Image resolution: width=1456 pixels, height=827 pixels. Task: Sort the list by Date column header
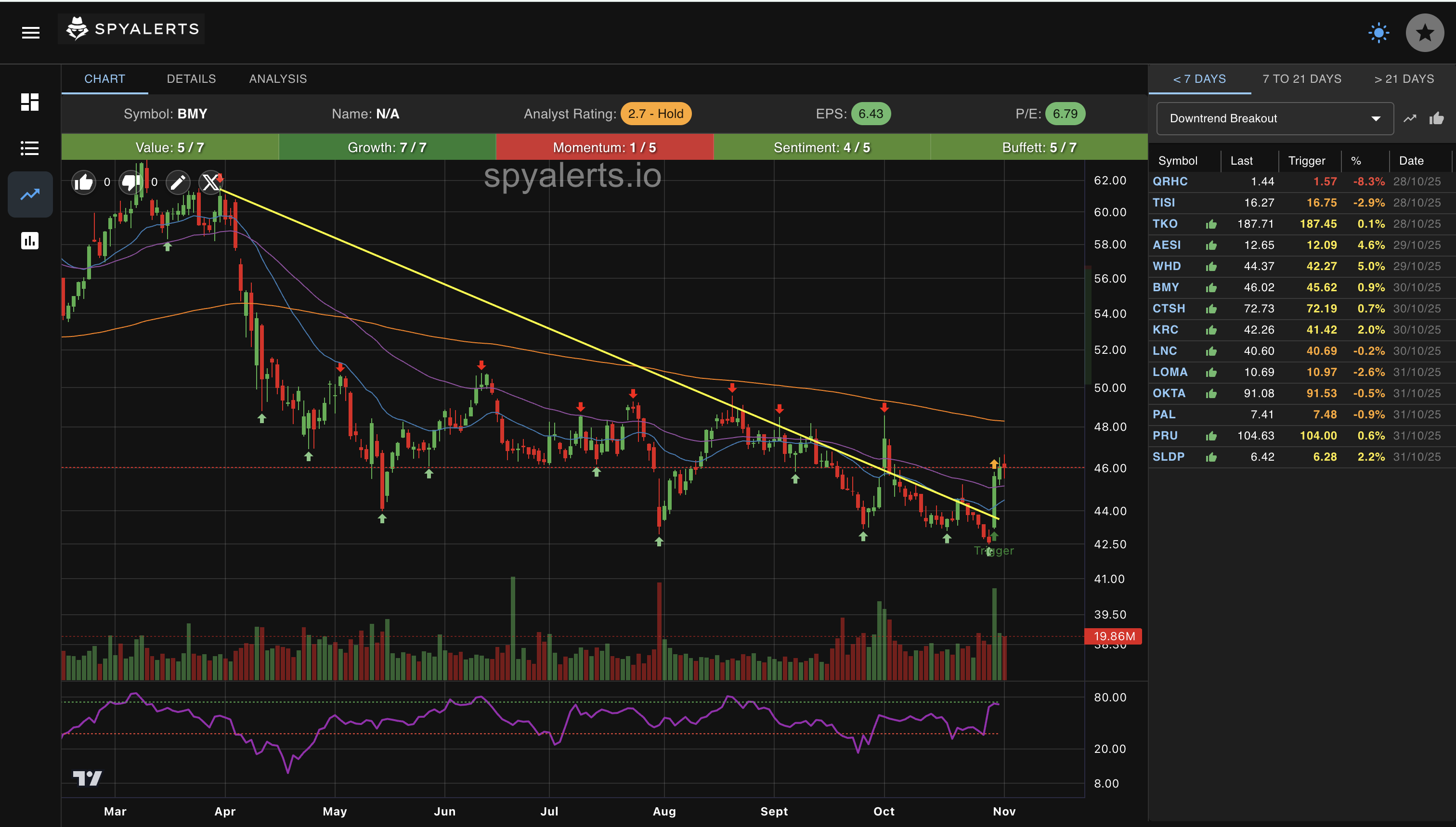pyautogui.click(x=1411, y=161)
